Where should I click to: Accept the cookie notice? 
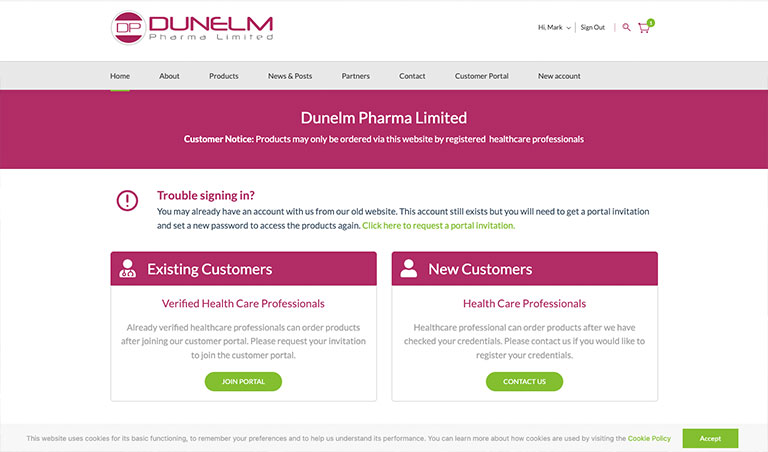coord(710,438)
